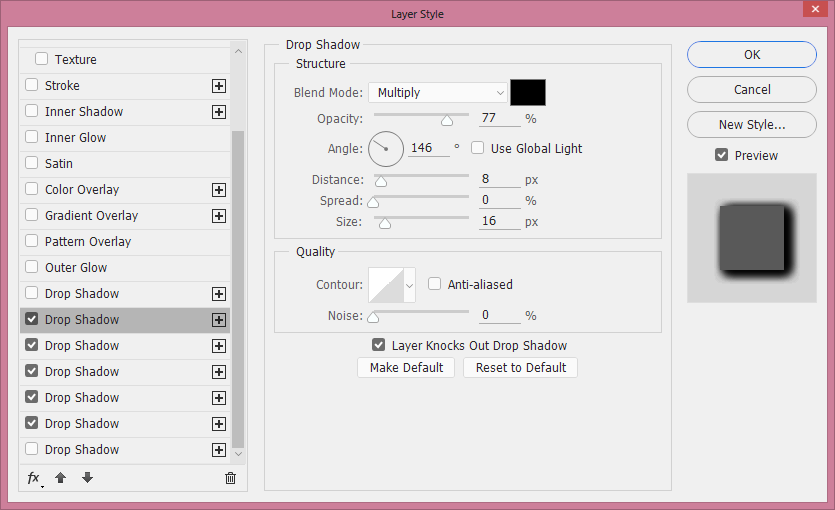Tick the Color Overlay checkbox
This screenshot has height=510, width=835.
[32, 189]
